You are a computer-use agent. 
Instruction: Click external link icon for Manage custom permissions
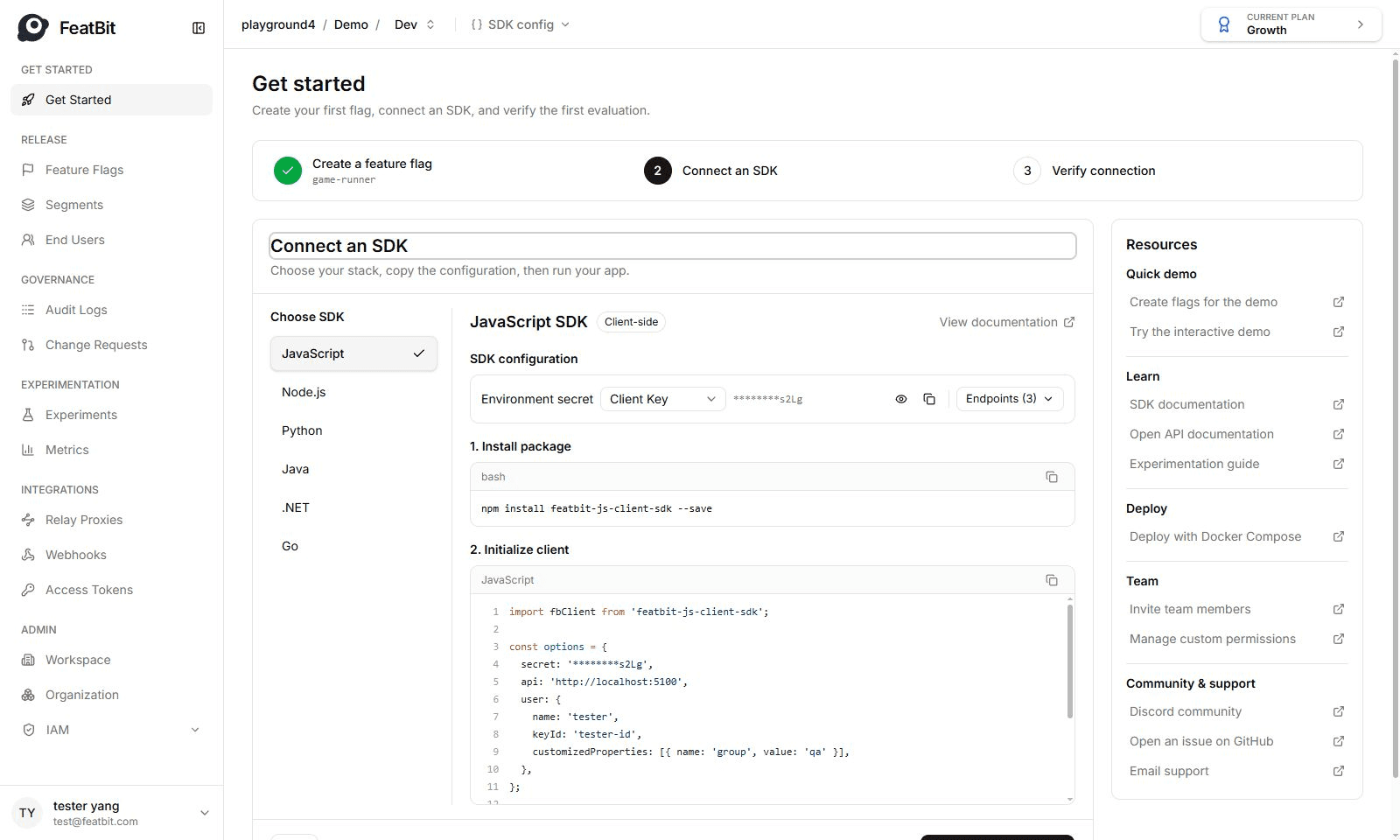pyautogui.click(x=1339, y=639)
